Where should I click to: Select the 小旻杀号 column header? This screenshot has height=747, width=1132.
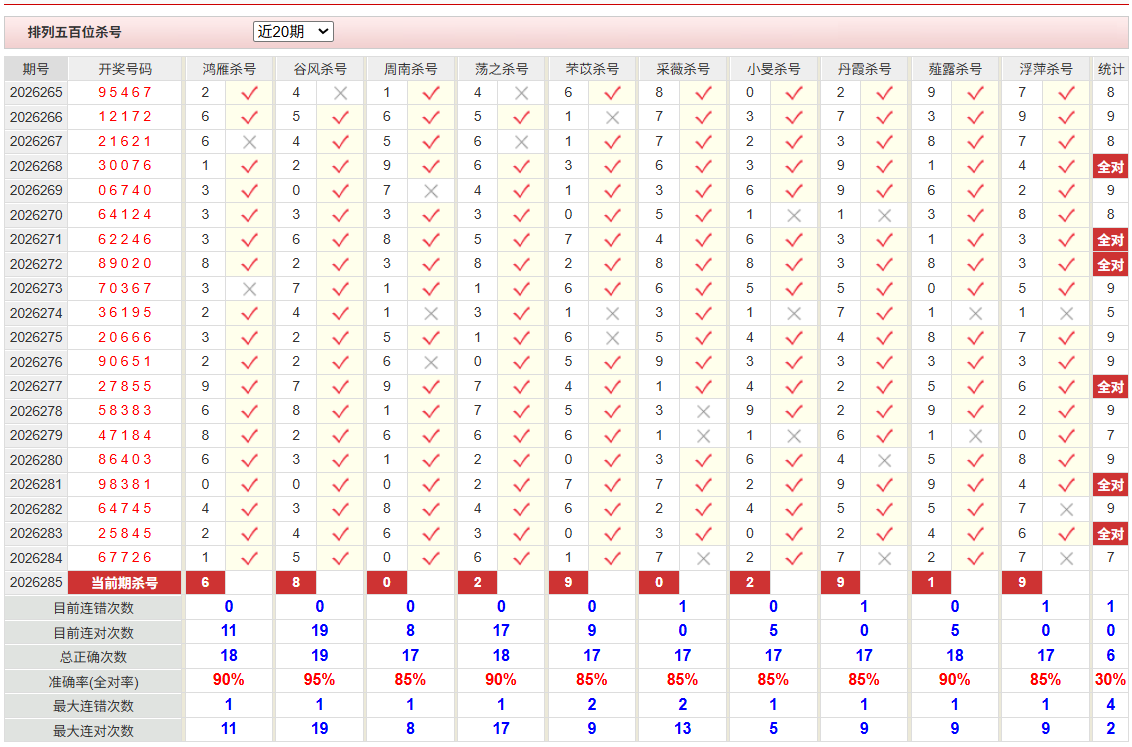(x=773, y=69)
